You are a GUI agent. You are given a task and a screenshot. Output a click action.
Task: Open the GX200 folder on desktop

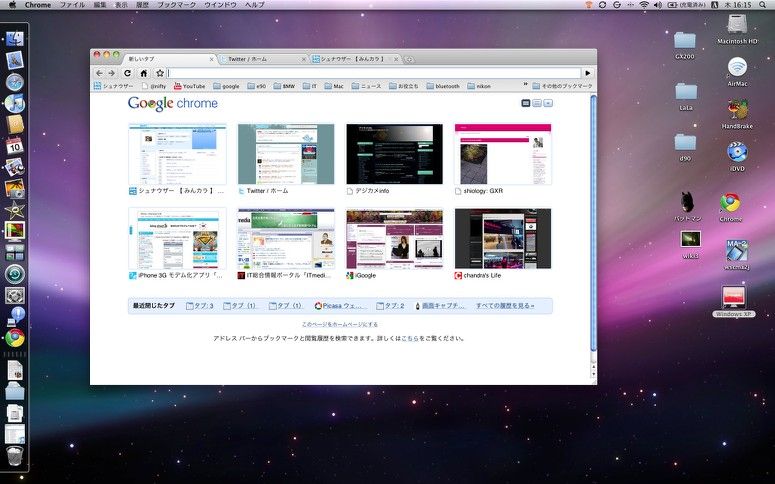click(x=685, y=45)
